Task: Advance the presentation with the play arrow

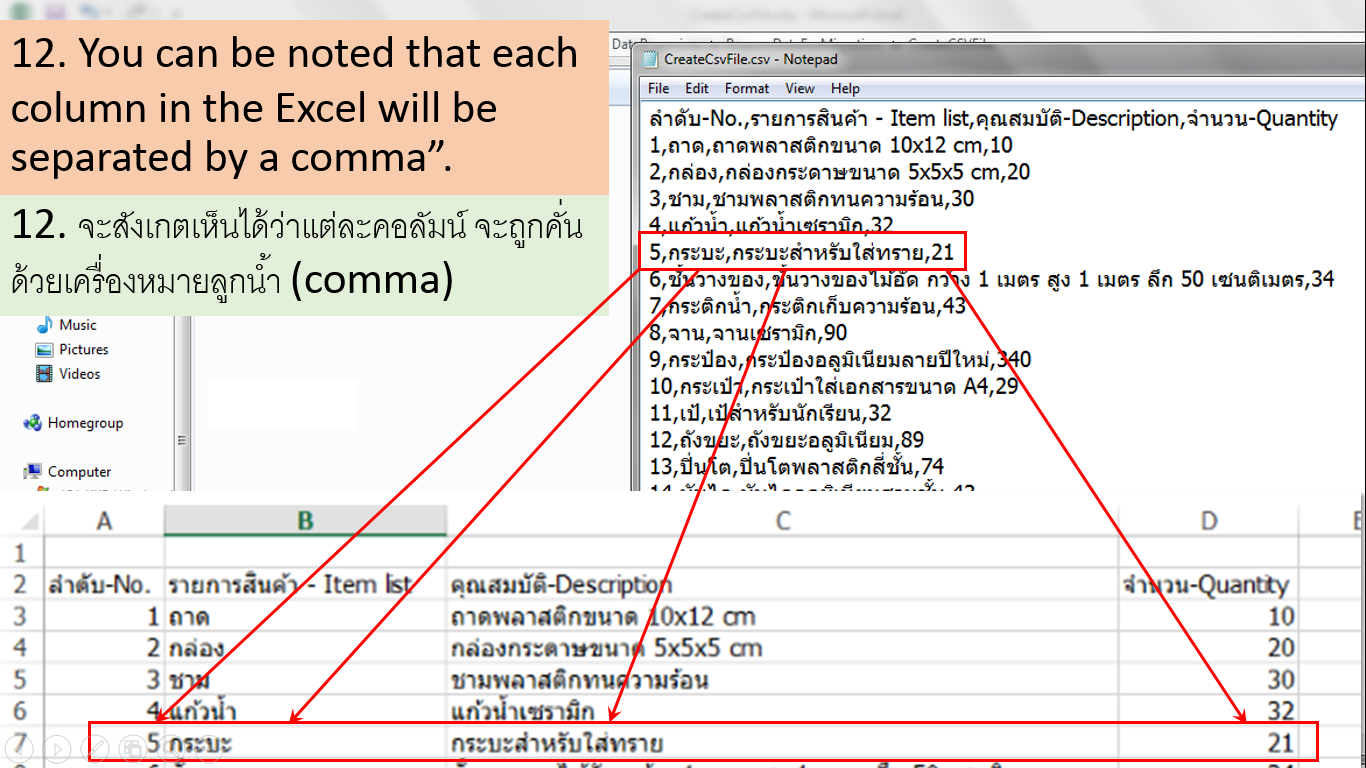Action: pos(57,747)
